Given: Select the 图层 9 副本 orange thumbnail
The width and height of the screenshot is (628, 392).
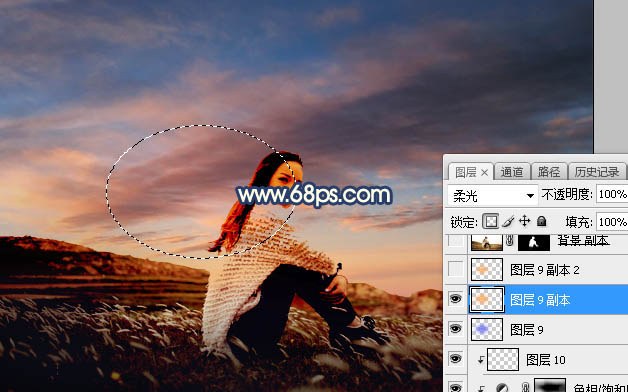Looking at the screenshot, I should coord(487,299).
